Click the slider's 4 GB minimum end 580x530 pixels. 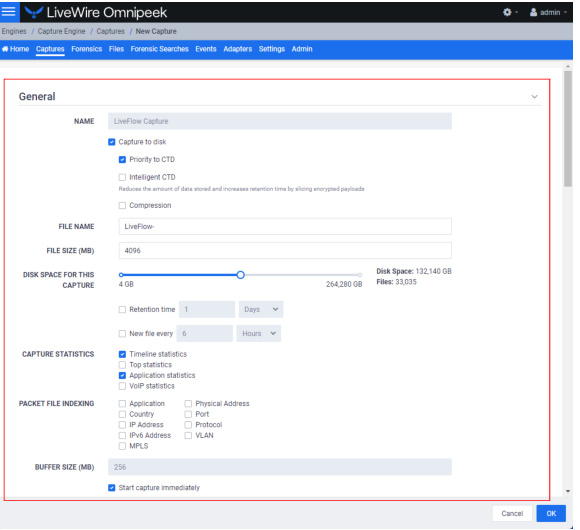click(121, 275)
